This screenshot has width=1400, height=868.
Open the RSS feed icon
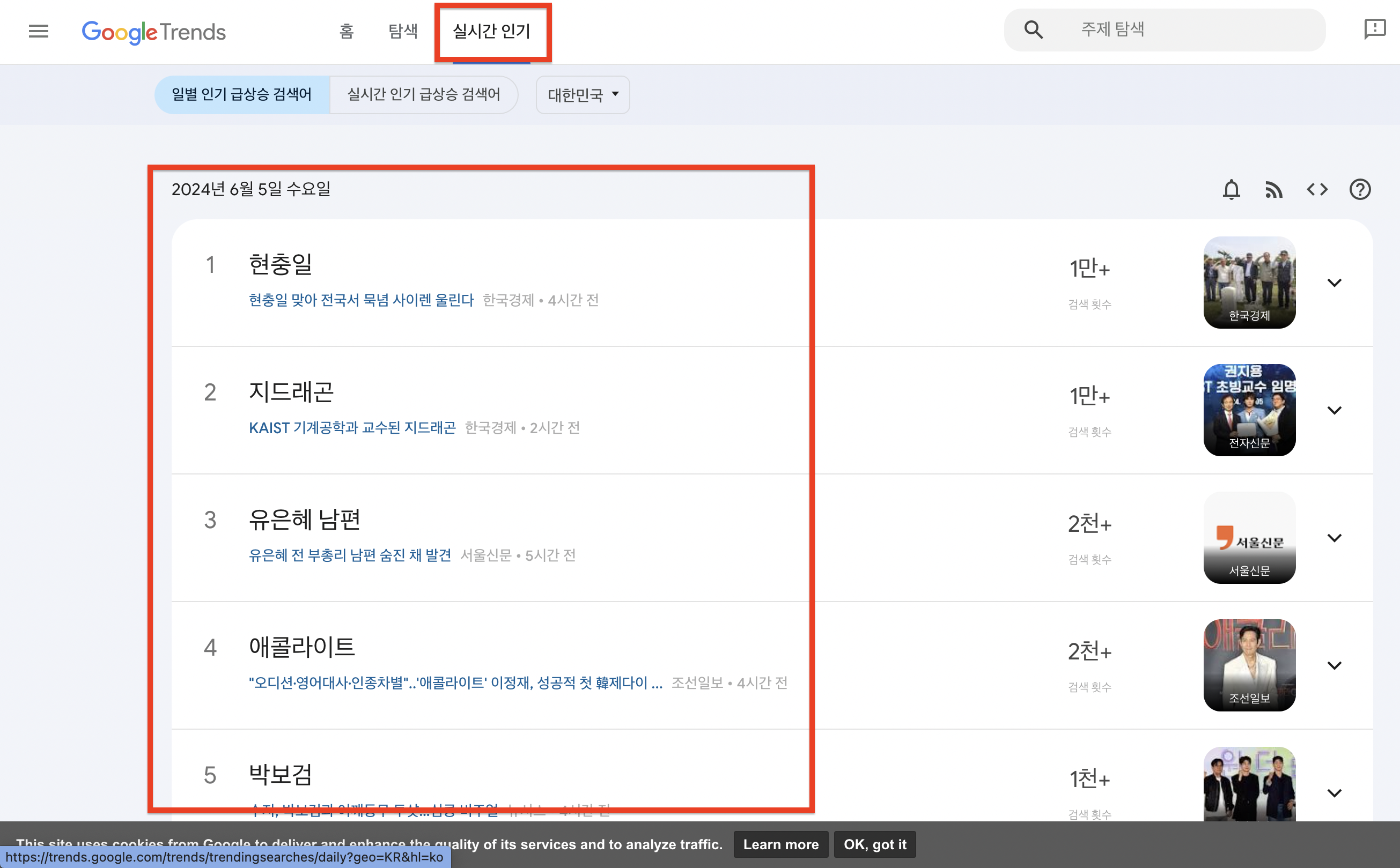[x=1273, y=189]
